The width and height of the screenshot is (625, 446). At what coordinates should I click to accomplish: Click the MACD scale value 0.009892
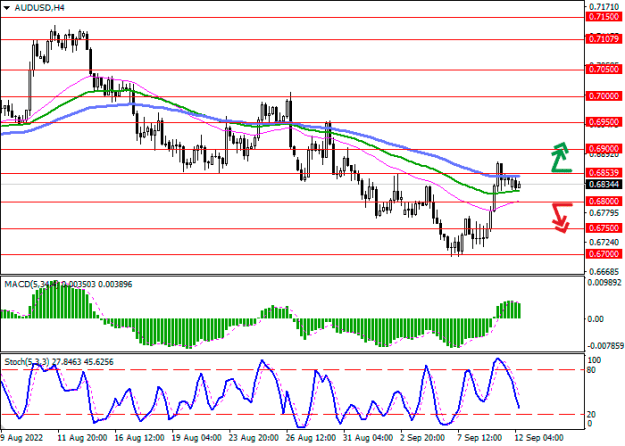tap(605, 283)
